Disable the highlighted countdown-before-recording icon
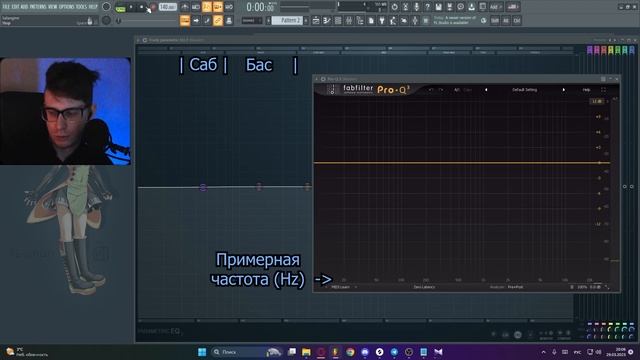Image resolution: width=640 pixels, height=360 pixels. (207, 7)
